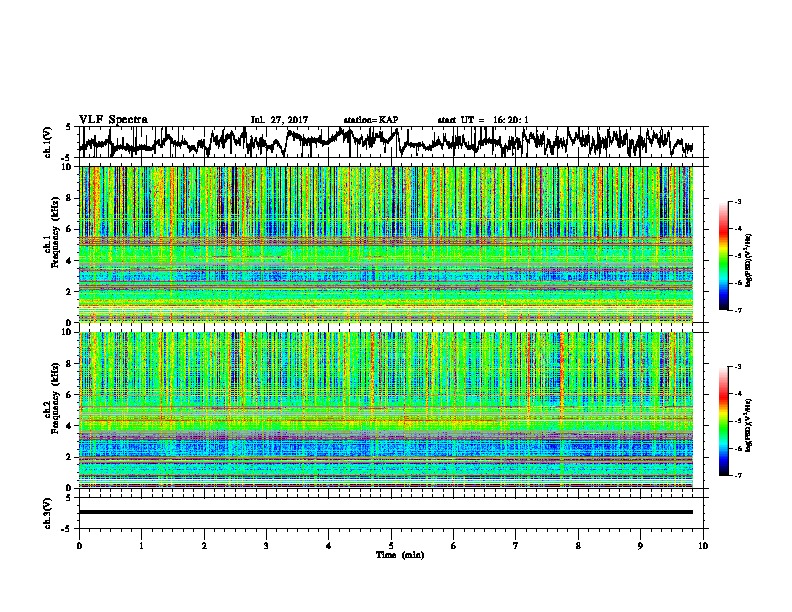Click the "-7" value on ch.1 color bar
The width and height of the screenshot is (792, 612).
coord(737,310)
